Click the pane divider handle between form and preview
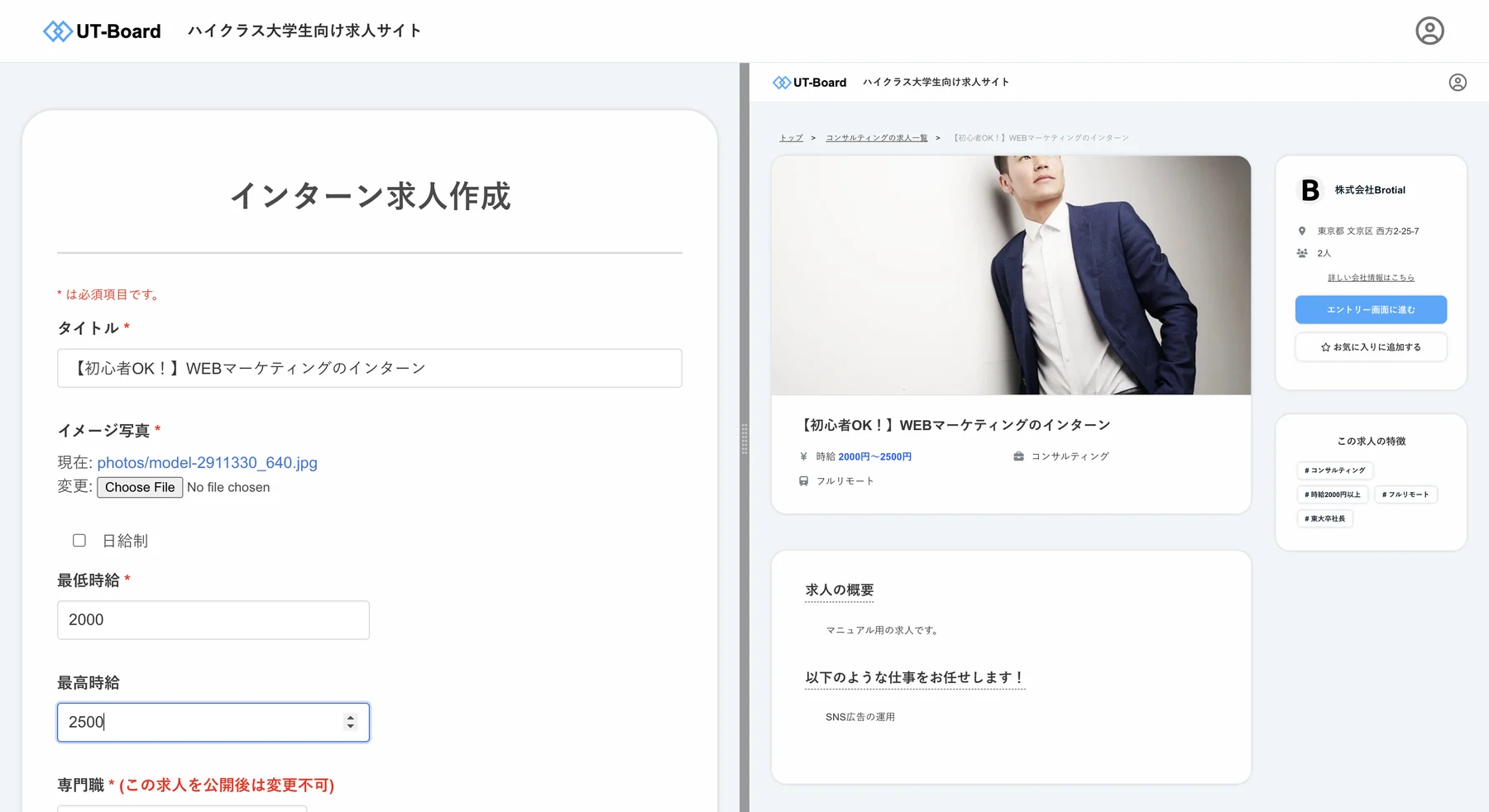Screen dimensions: 1489x812 point(744,439)
